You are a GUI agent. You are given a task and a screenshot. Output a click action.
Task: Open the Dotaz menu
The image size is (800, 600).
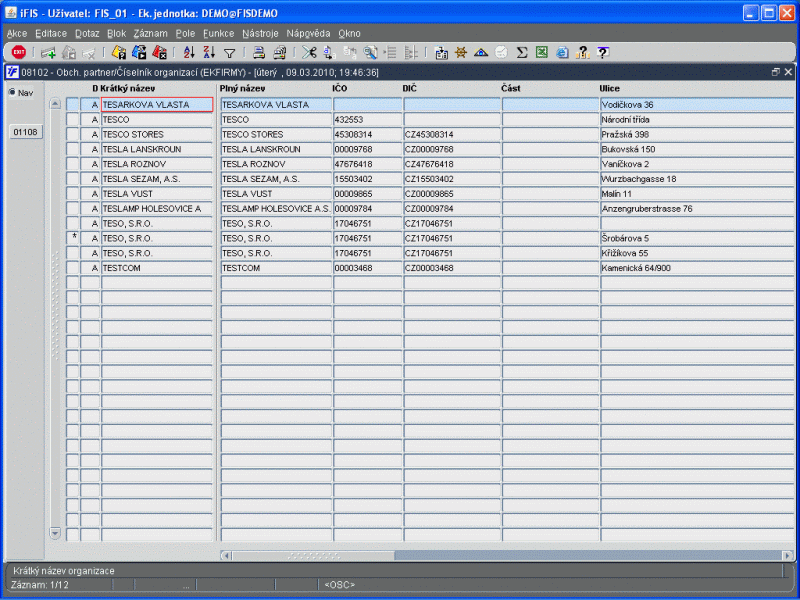point(87,34)
